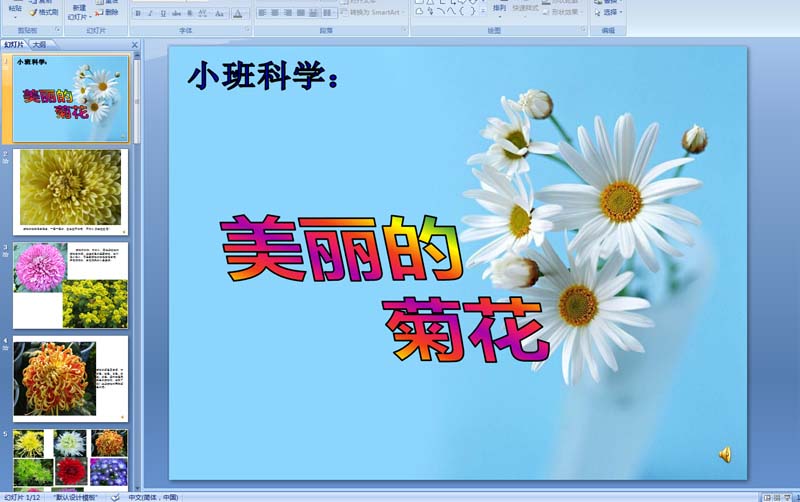The height and width of the screenshot is (502, 800).
Task: Switch to the Outline (大纲) pane tab
Action: pyautogui.click(x=39, y=45)
